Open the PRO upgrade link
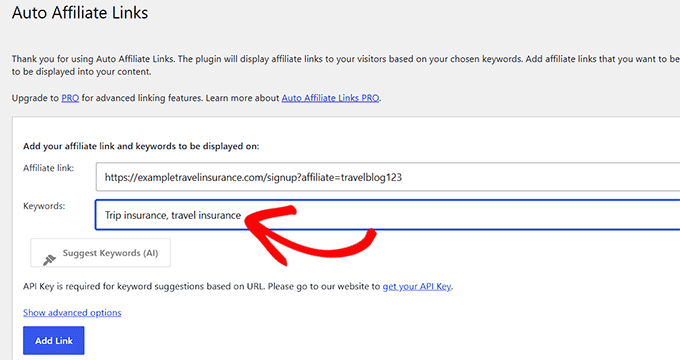 pos(70,98)
